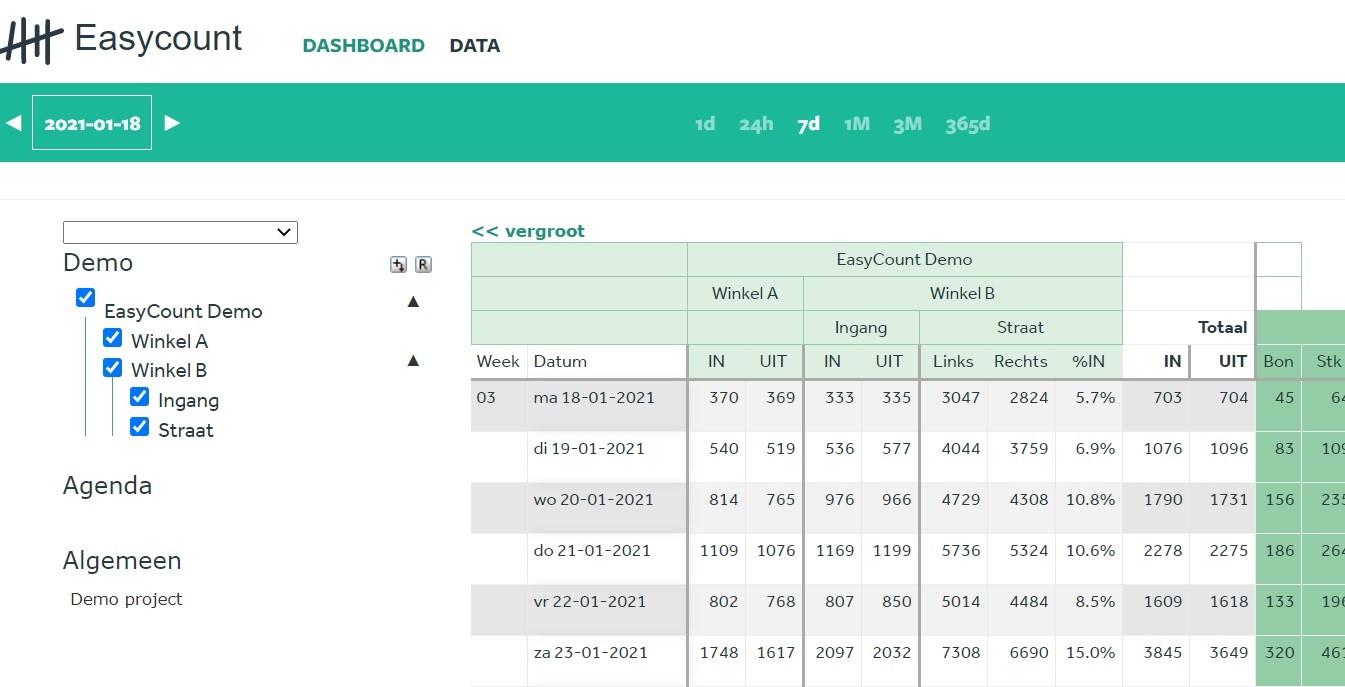Click the Totaal column header
Viewport: 1345px width, 687px height.
coord(1223,328)
